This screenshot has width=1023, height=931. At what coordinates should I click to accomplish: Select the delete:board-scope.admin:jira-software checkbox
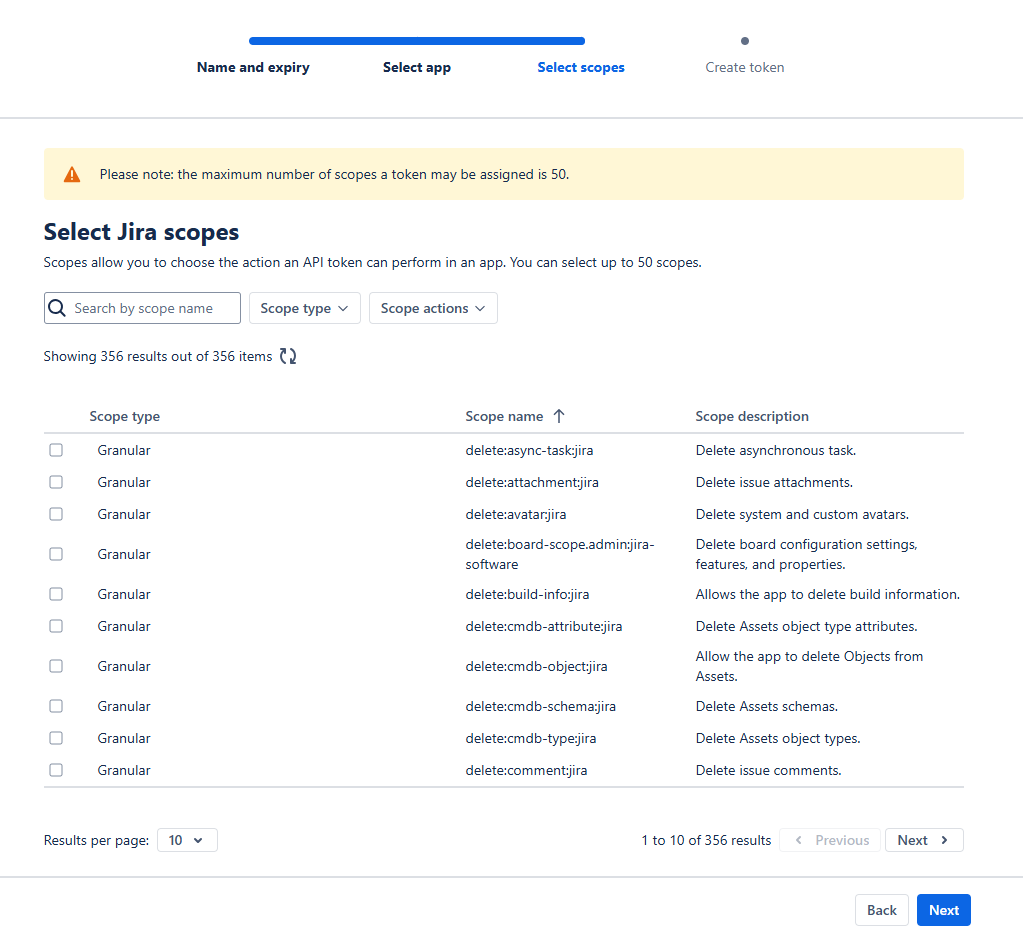click(56, 554)
